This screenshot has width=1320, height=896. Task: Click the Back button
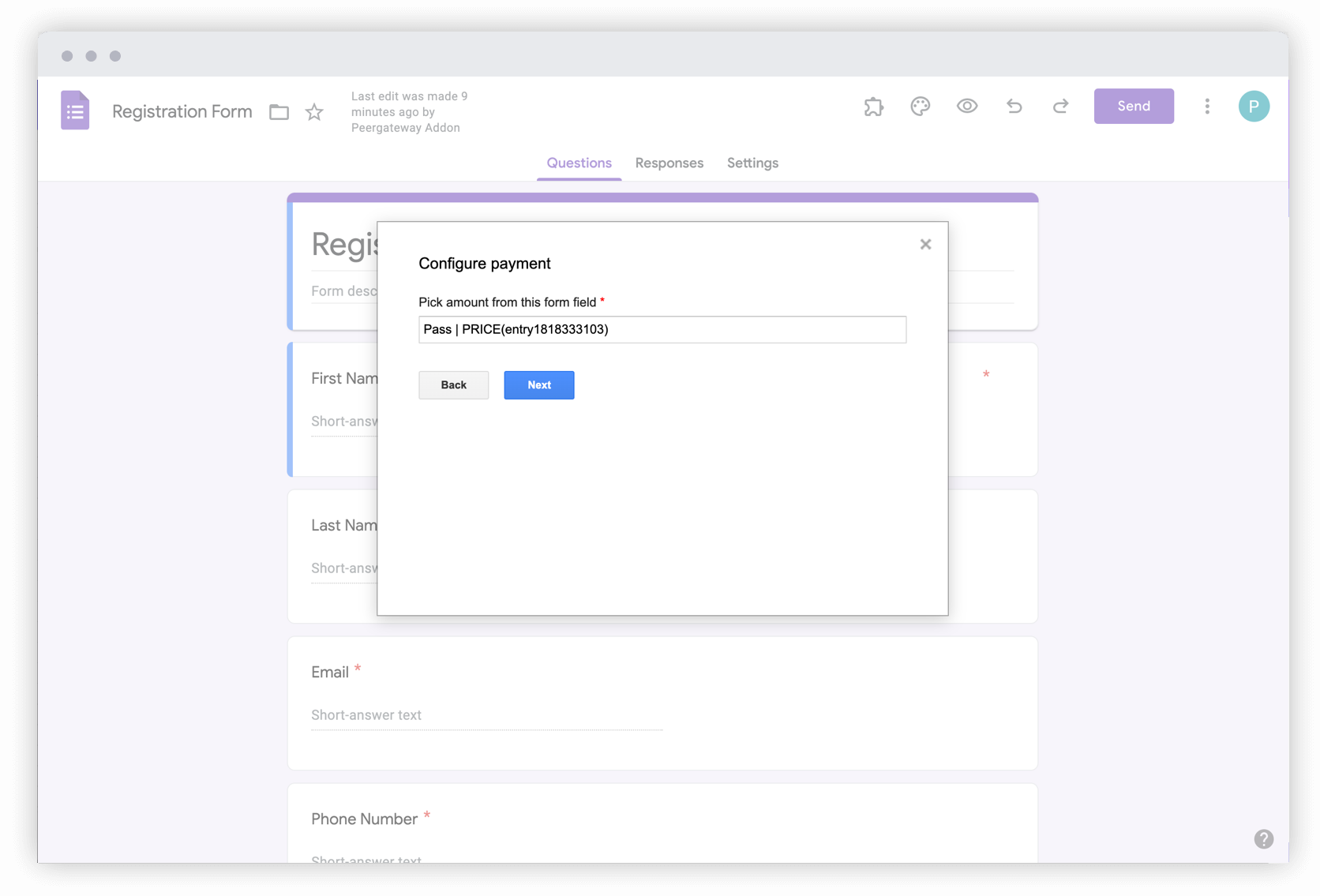coord(453,384)
